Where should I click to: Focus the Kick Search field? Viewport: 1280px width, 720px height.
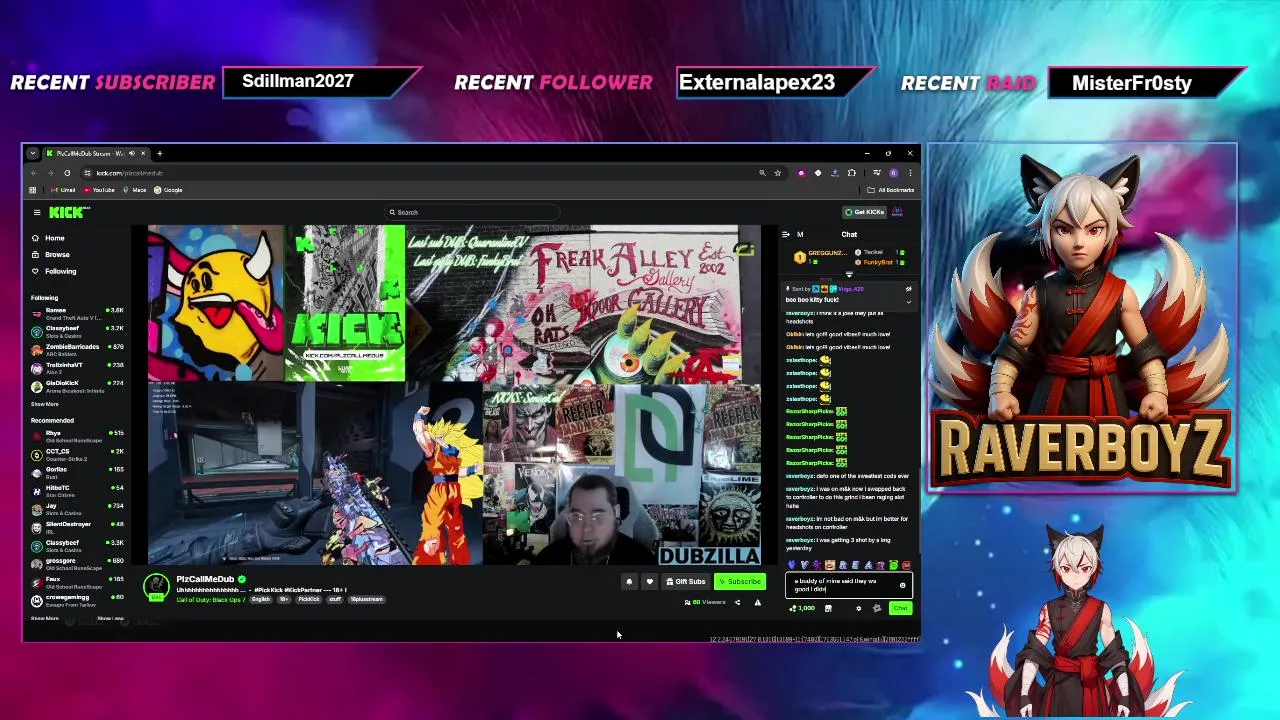click(x=470, y=212)
